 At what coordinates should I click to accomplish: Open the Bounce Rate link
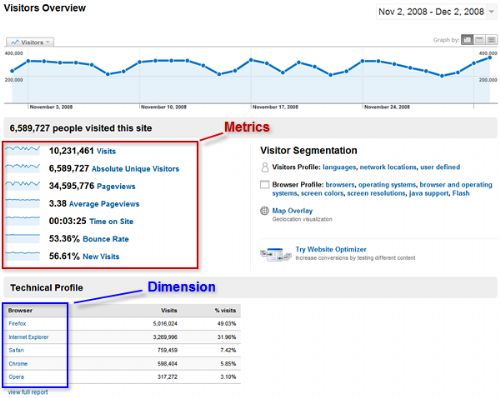click(106, 239)
